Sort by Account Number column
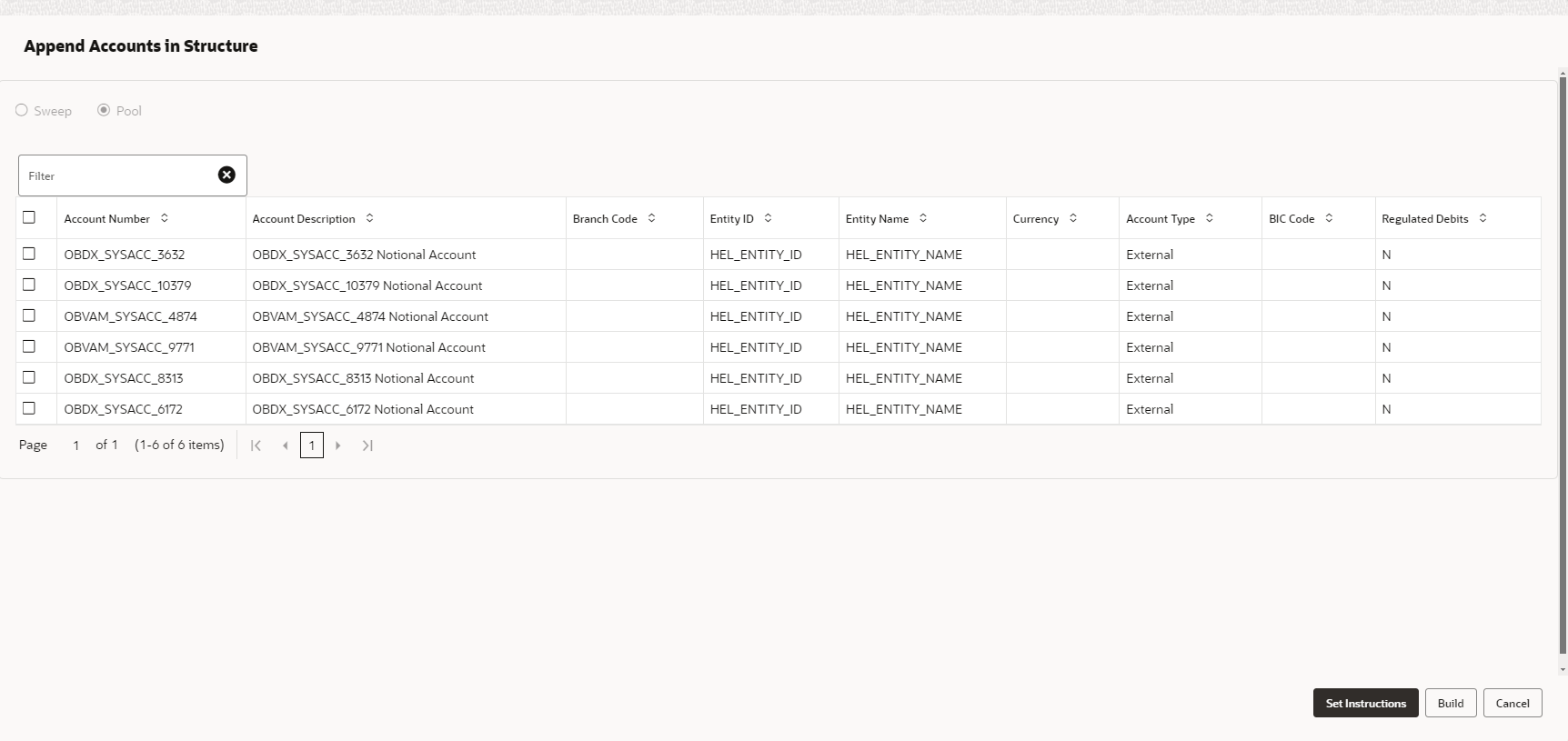1568x741 pixels. (x=165, y=218)
